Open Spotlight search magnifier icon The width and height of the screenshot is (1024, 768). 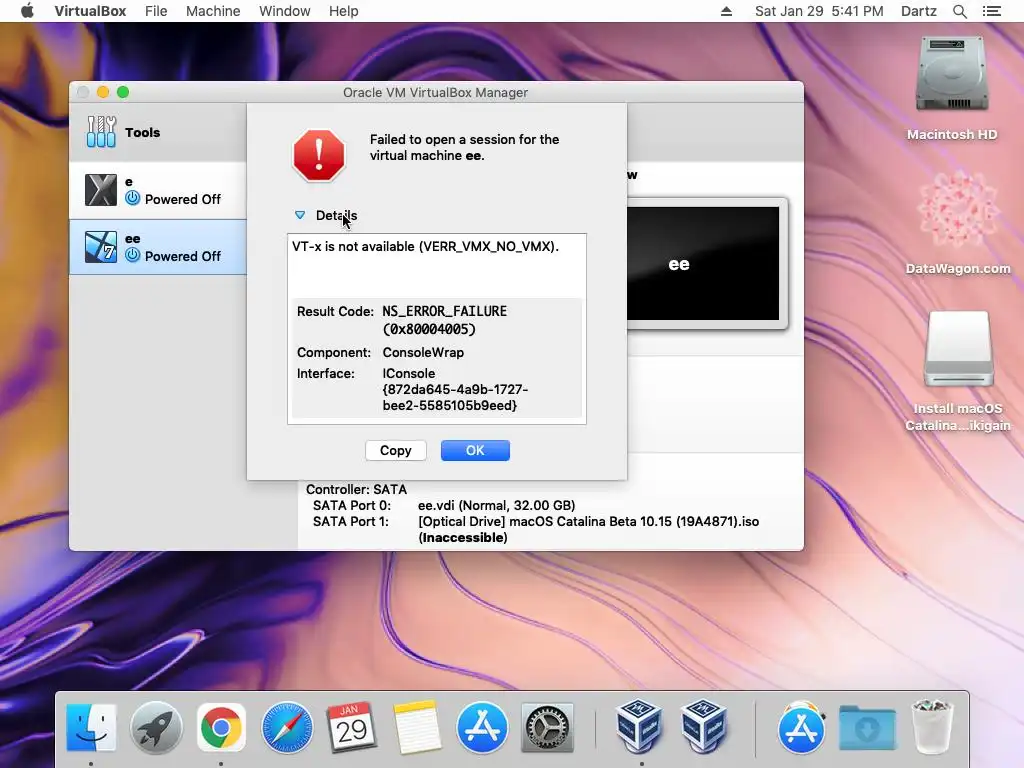(x=959, y=11)
